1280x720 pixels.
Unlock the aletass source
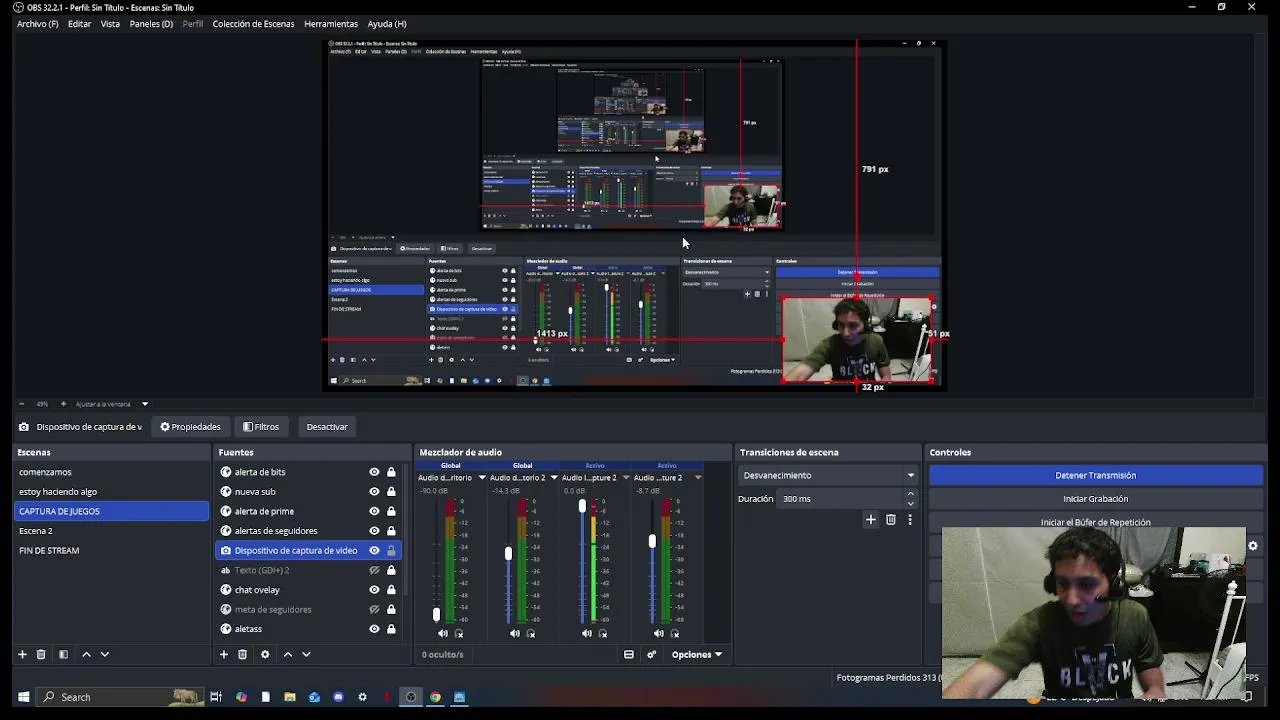pos(391,629)
